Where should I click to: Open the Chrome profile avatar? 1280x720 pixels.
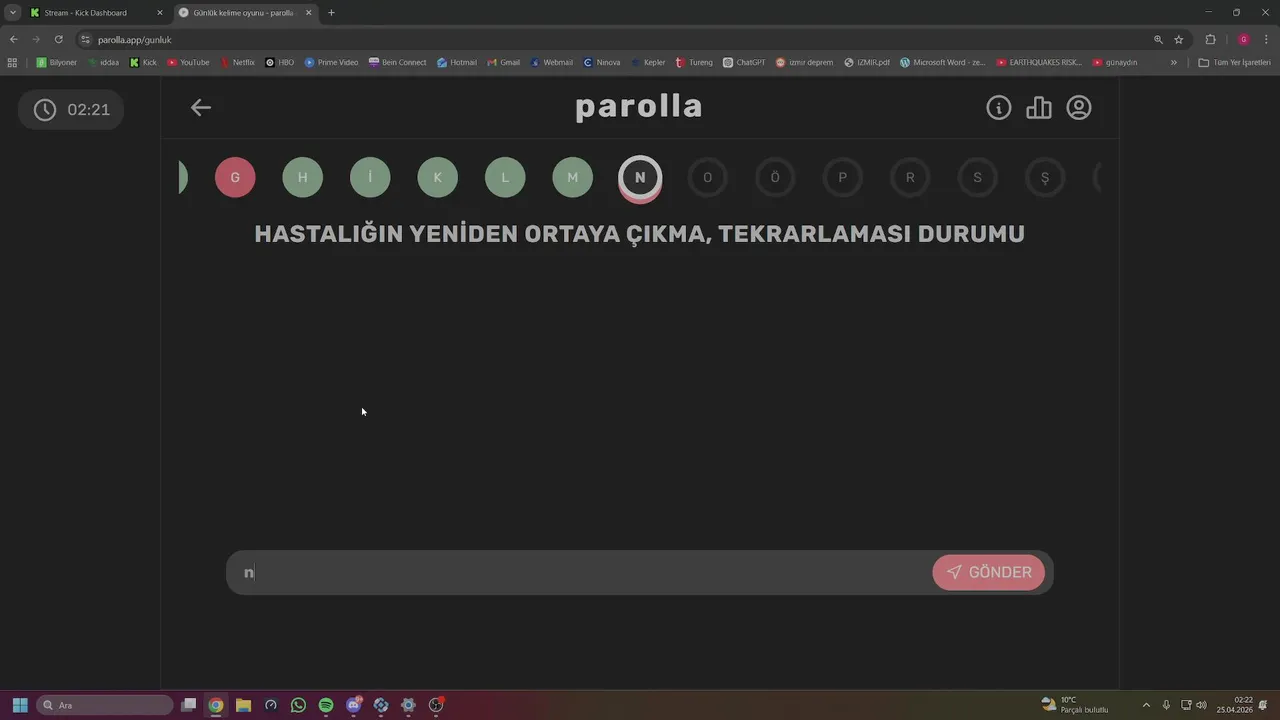[1243, 40]
